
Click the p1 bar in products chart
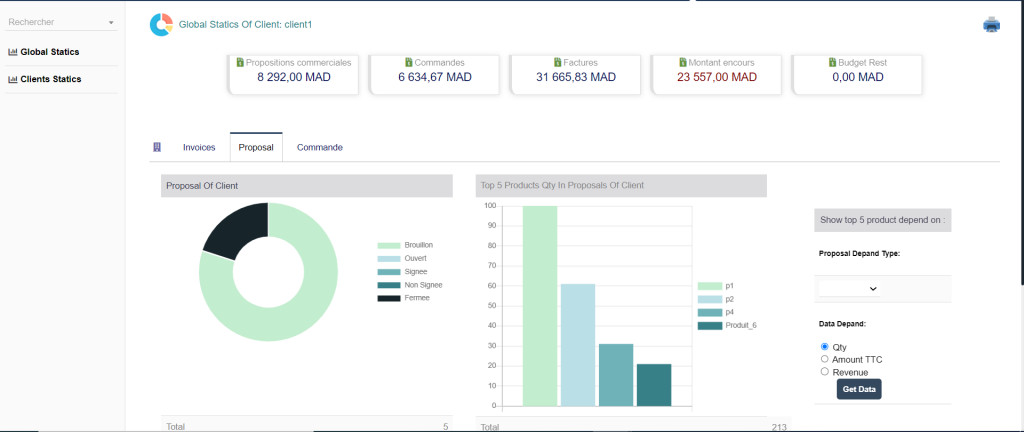coord(540,306)
